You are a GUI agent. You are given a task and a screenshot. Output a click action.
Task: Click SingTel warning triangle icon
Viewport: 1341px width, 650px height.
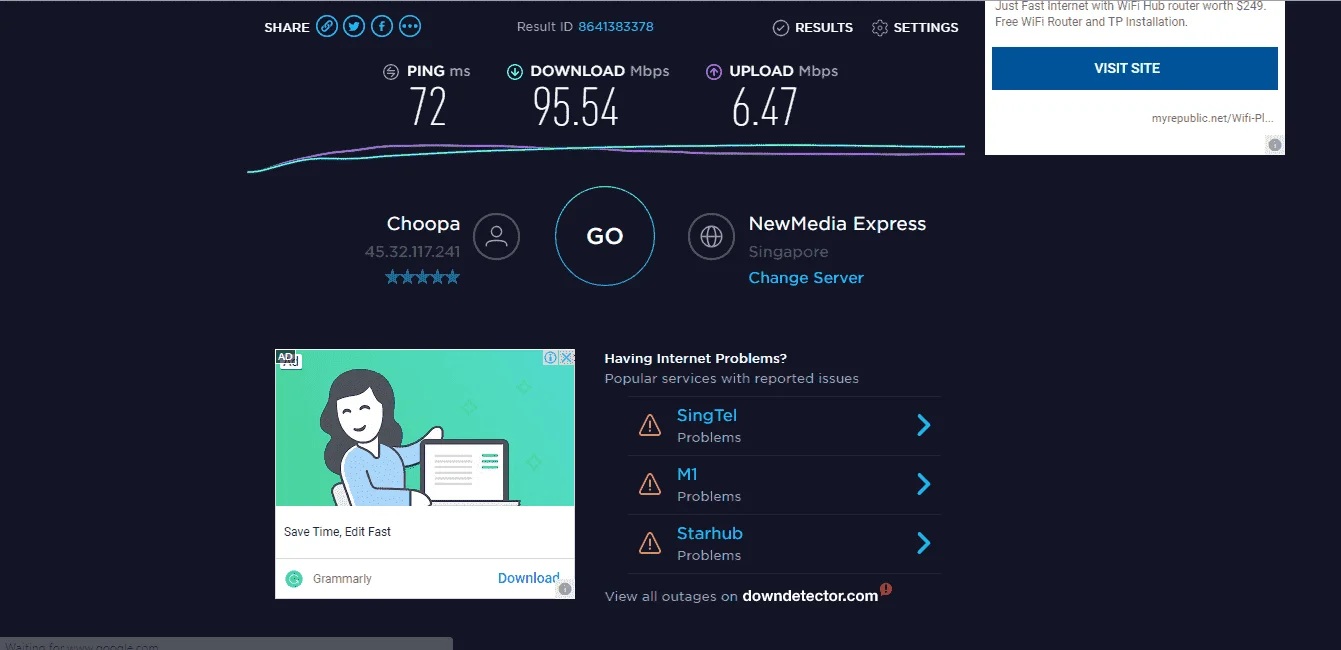[x=650, y=426]
